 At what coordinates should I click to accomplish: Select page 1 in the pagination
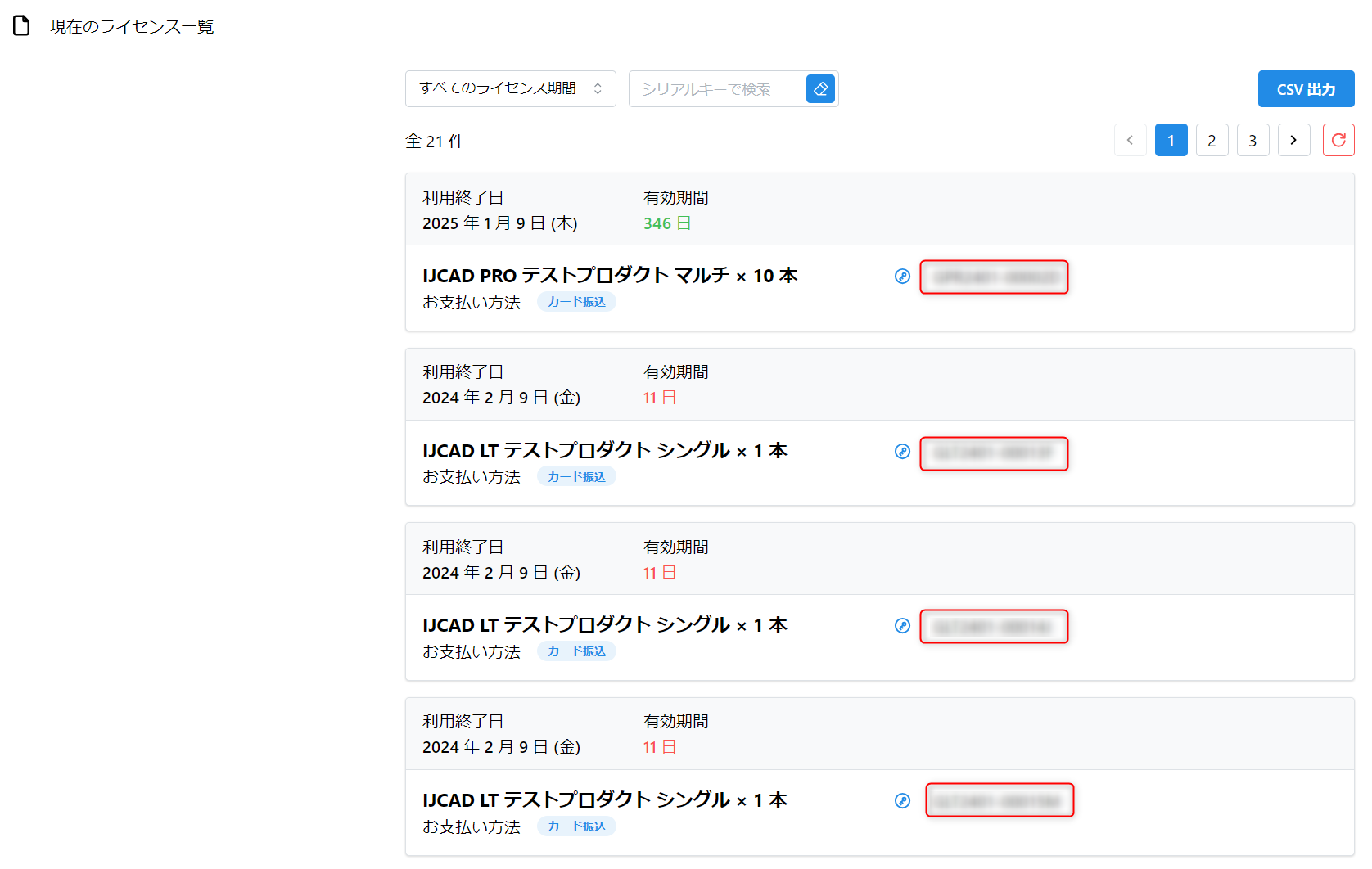tap(1171, 140)
